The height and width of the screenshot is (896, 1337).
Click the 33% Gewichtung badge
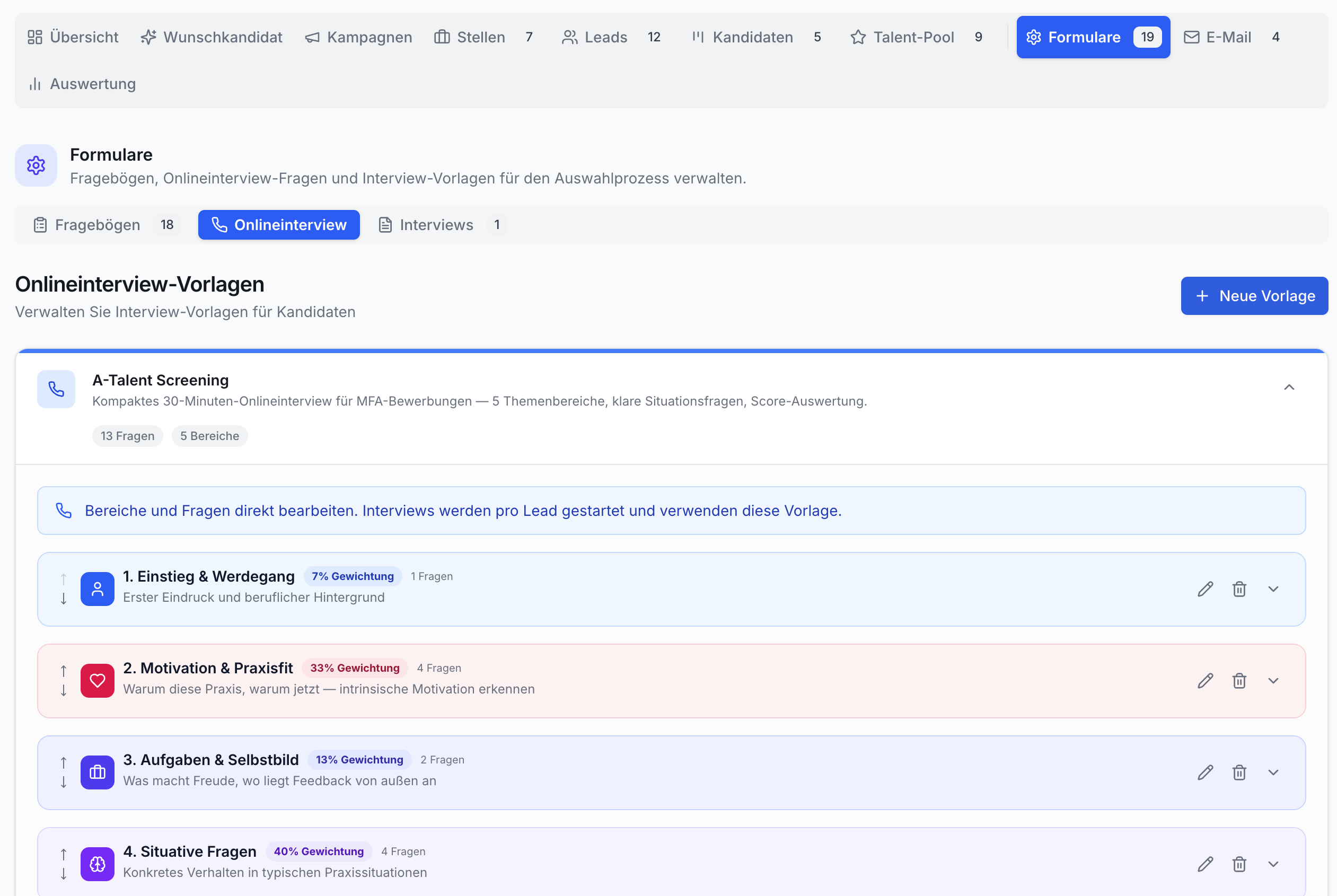(x=355, y=668)
